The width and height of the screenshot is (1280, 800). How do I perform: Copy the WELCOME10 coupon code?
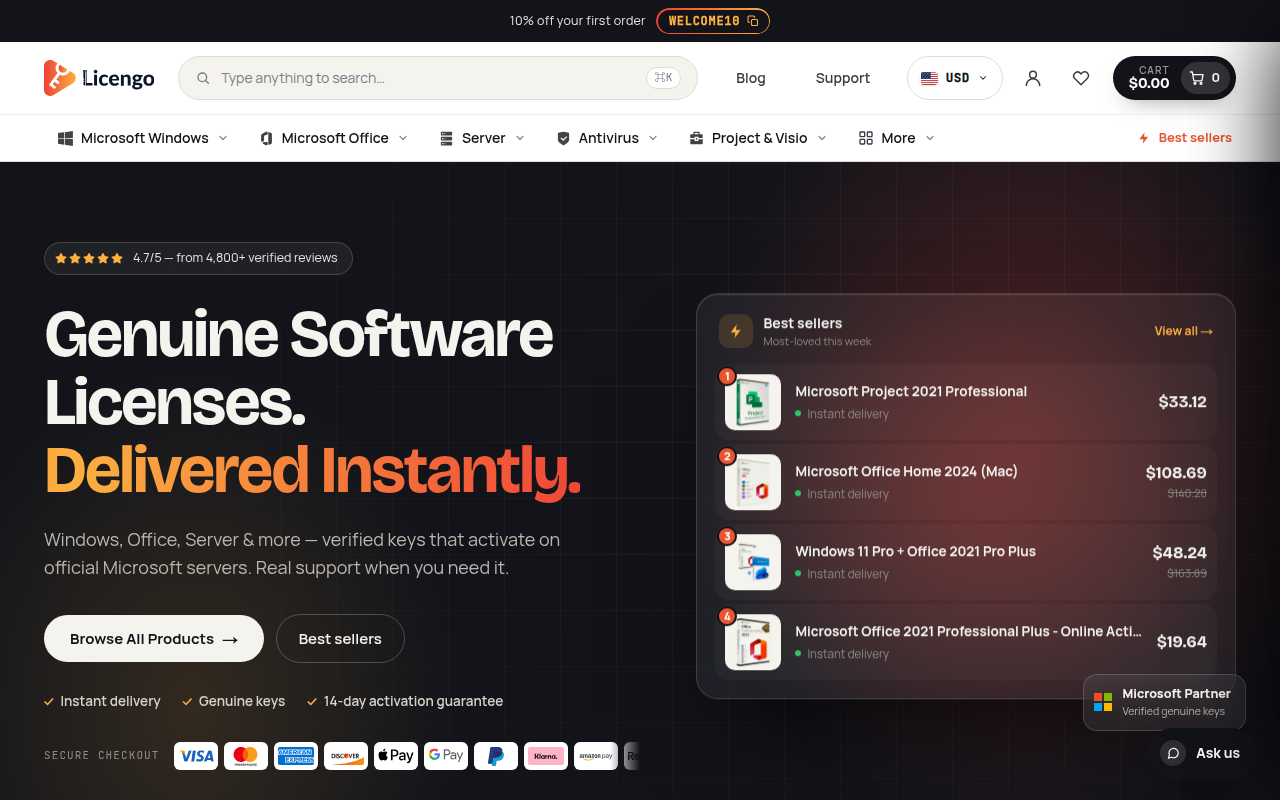713,21
